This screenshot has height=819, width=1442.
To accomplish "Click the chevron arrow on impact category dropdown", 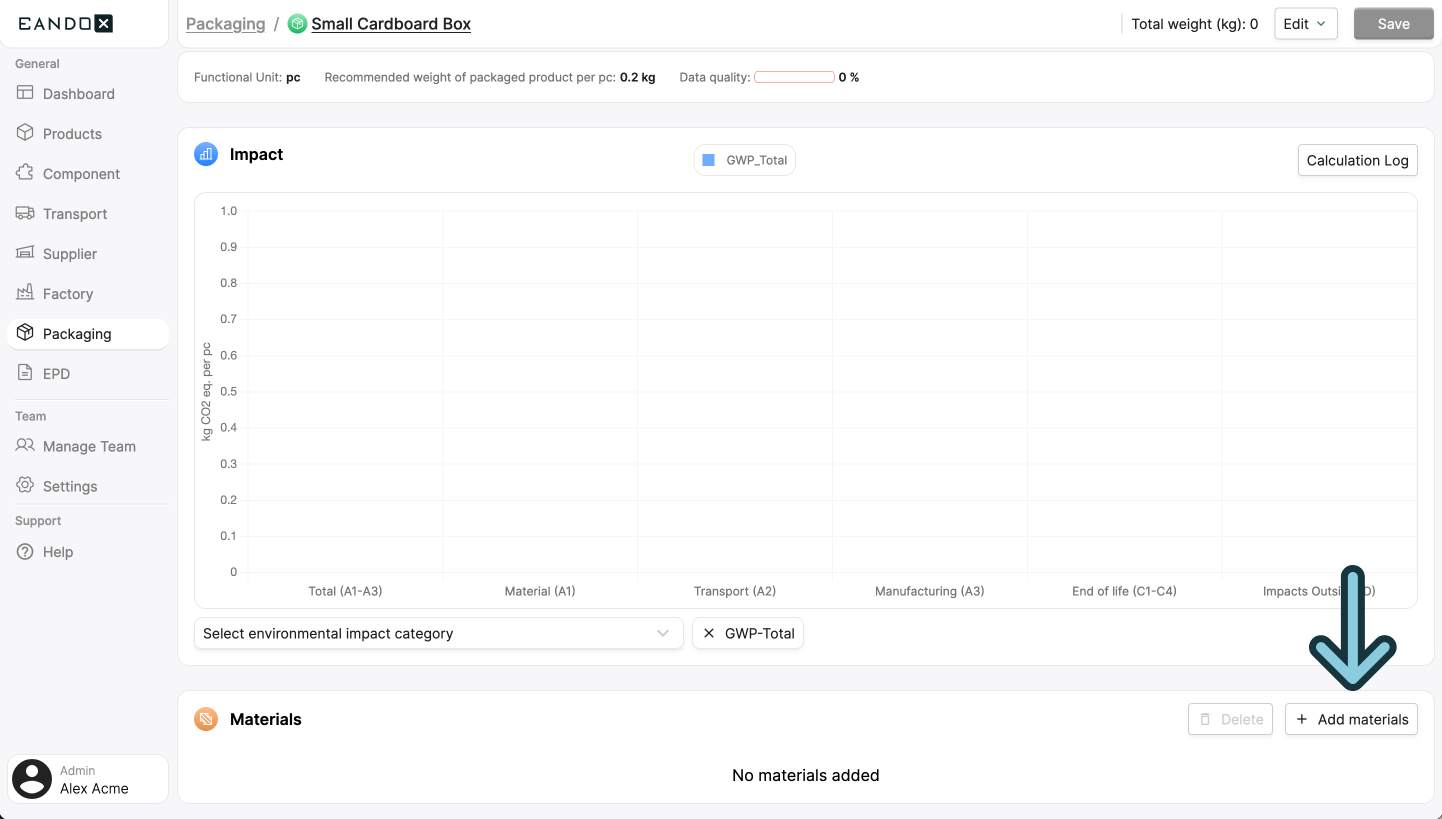I will (x=662, y=633).
